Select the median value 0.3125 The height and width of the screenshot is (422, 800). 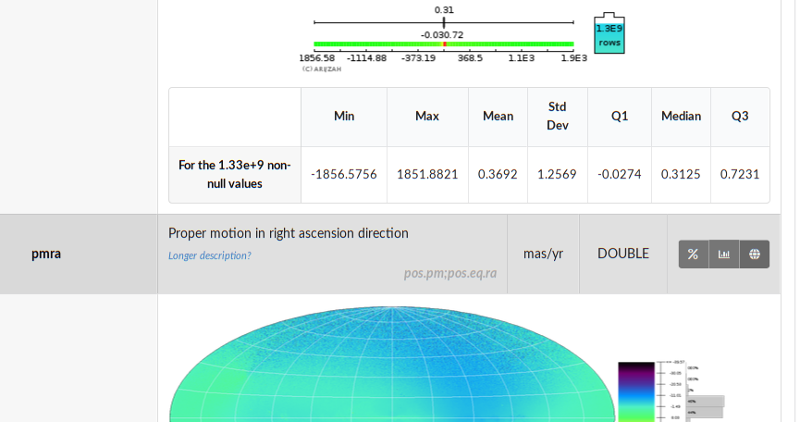[681, 175]
